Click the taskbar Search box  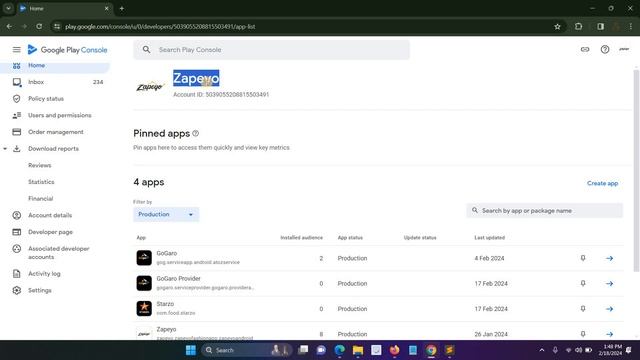(x=247, y=350)
